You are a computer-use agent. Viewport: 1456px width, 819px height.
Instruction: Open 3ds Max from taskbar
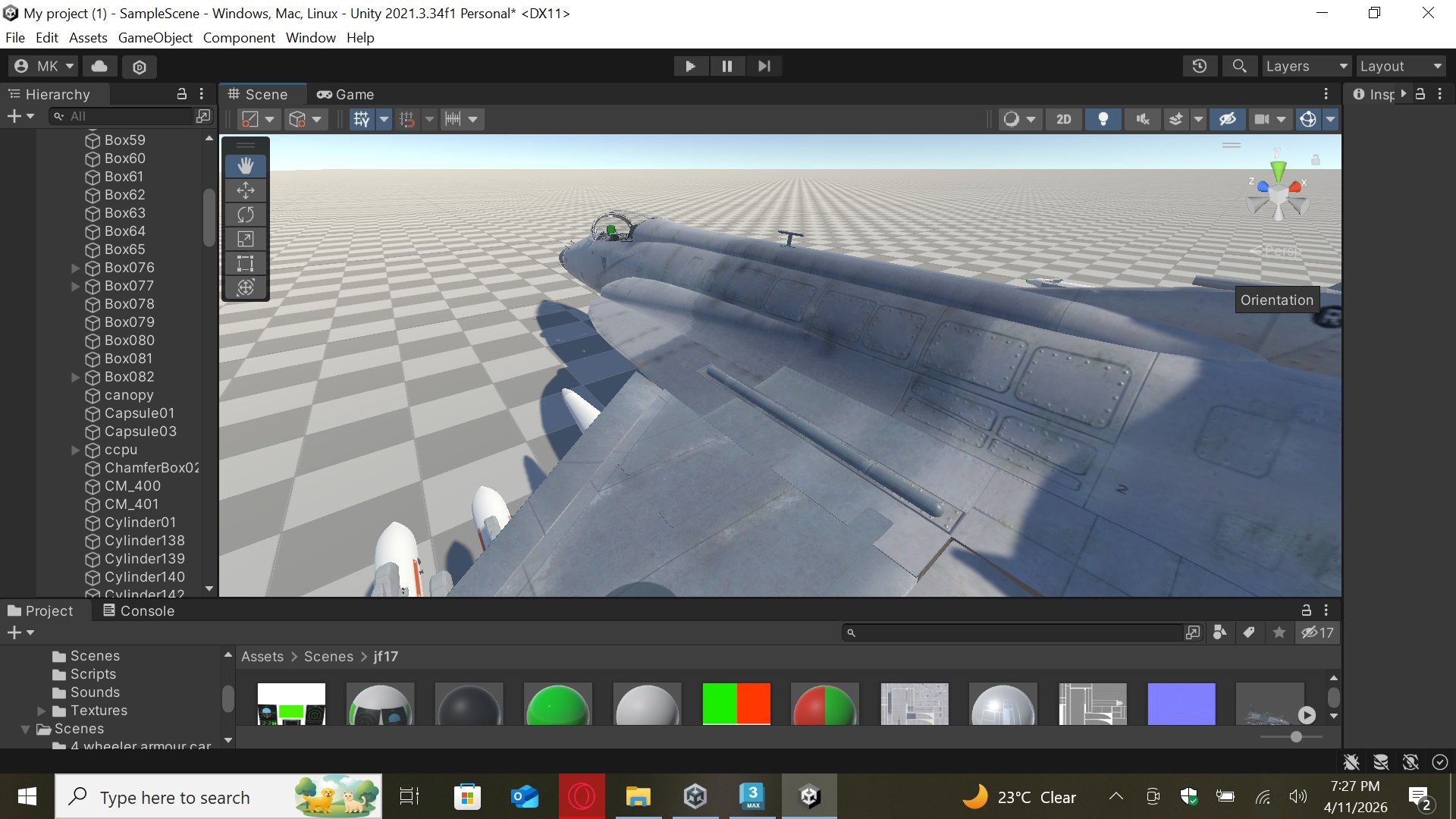753,796
